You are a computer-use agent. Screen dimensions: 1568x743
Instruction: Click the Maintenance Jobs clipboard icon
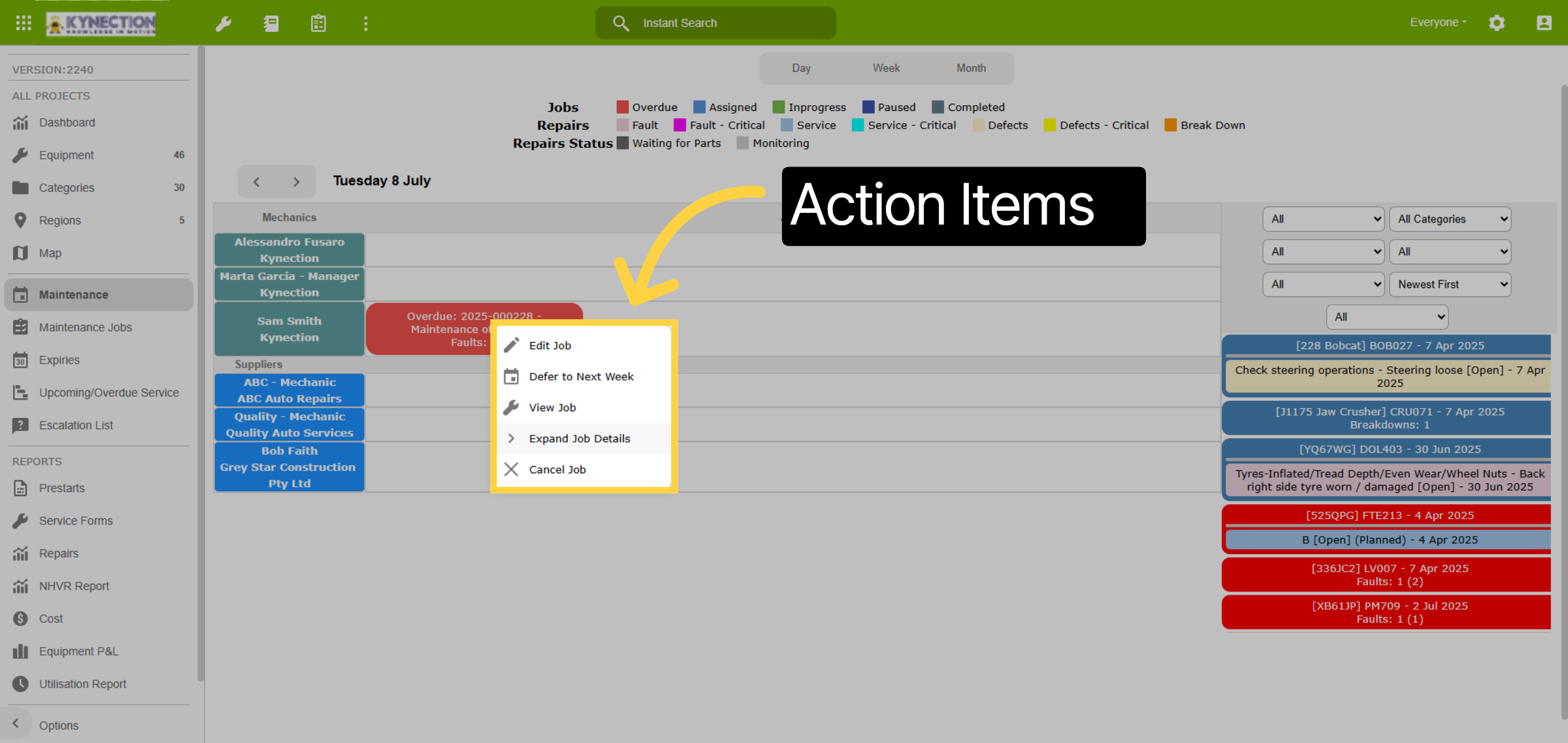[x=21, y=327]
